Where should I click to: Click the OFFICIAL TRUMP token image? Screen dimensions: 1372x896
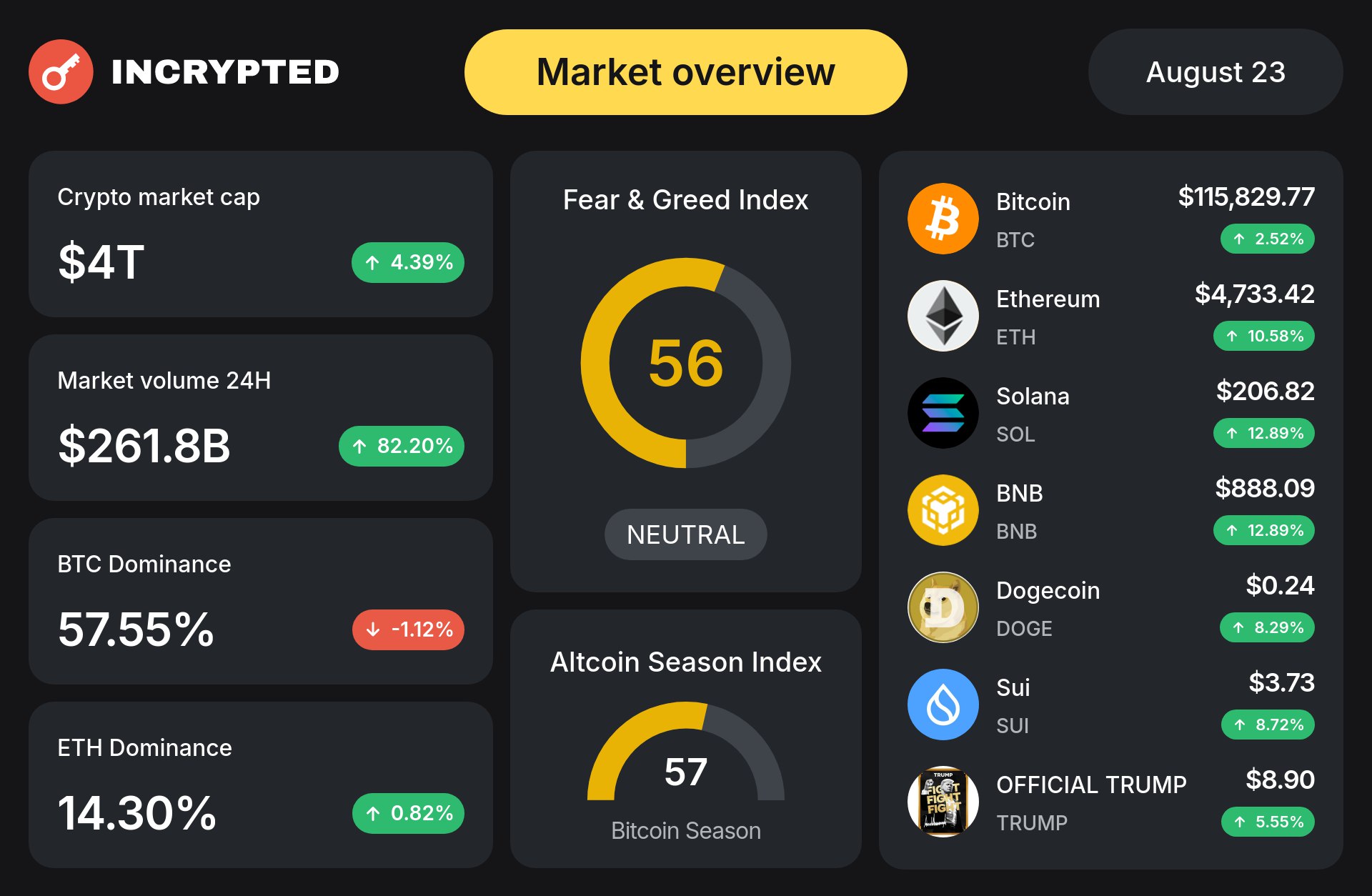[943, 802]
